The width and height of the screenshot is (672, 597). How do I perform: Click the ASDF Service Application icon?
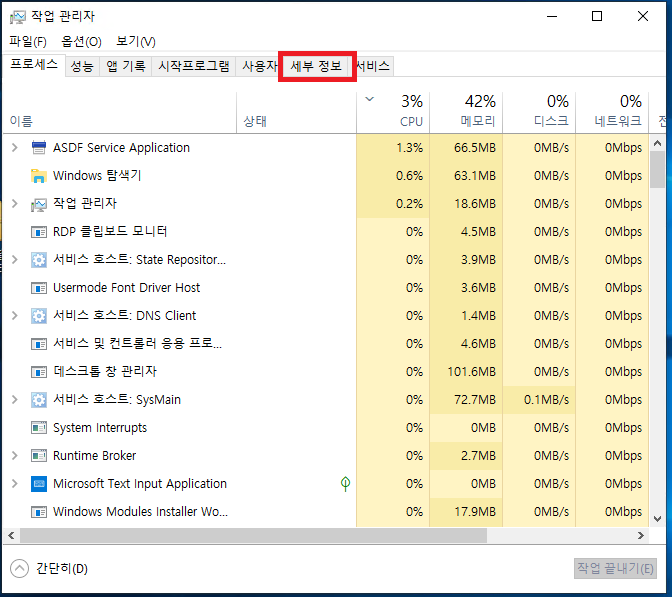(x=39, y=147)
